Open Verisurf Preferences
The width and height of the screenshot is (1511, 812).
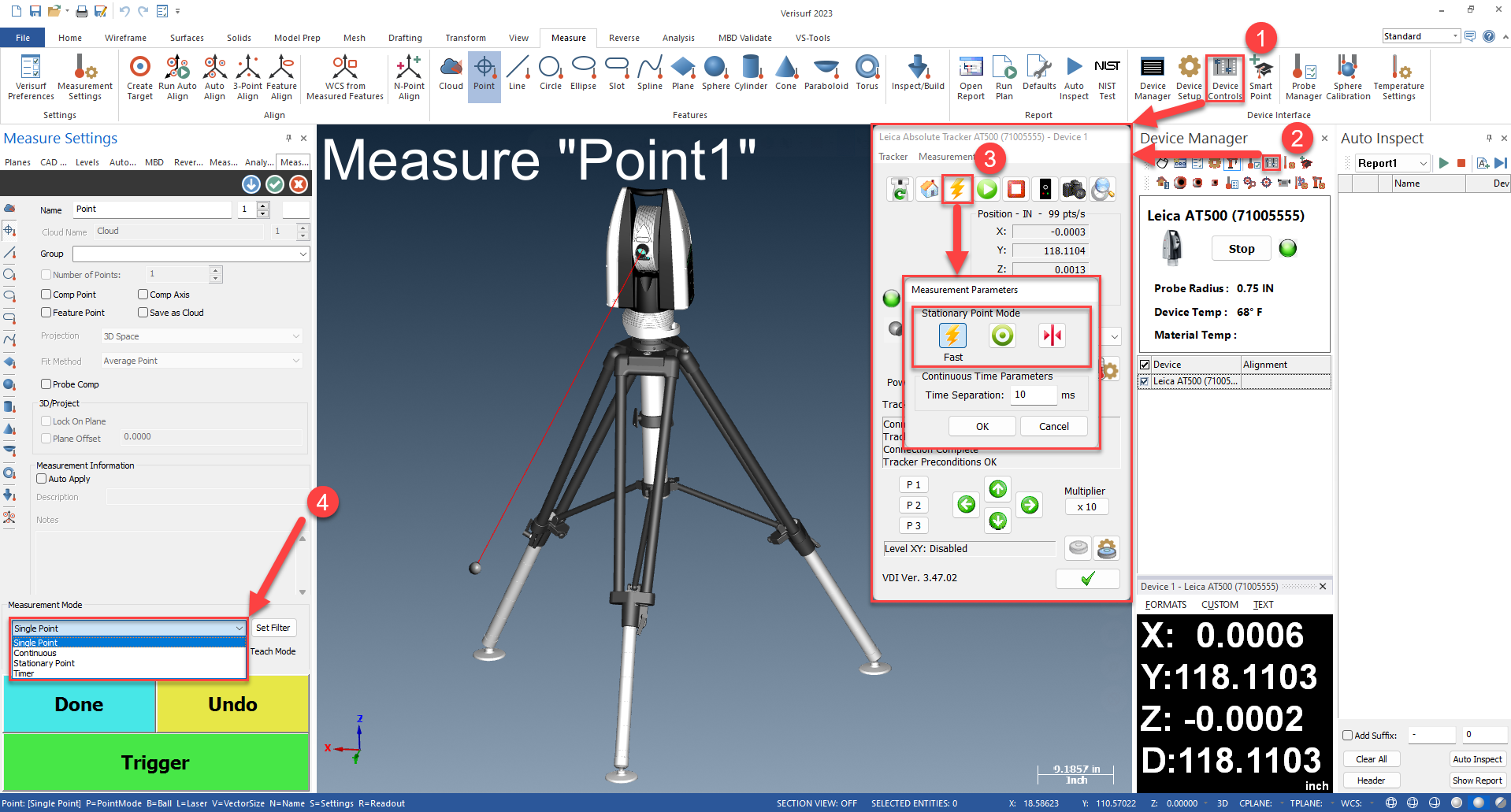[31, 78]
